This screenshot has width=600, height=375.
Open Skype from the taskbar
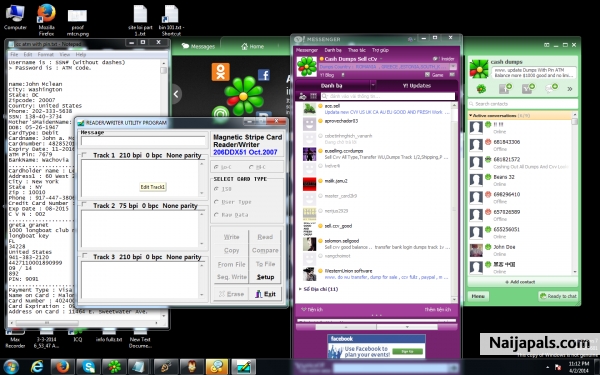click(x=88, y=367)
